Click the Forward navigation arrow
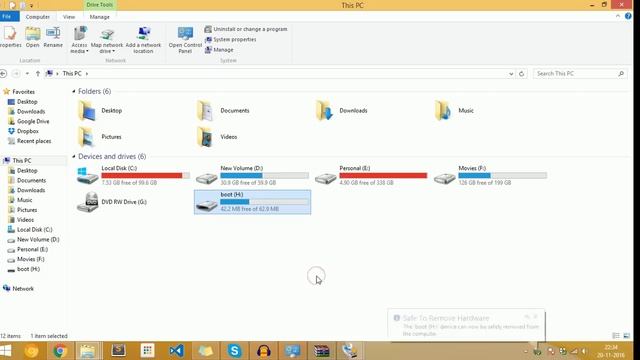The width and height of the screenshot is (640, 360). coord(16,73)
